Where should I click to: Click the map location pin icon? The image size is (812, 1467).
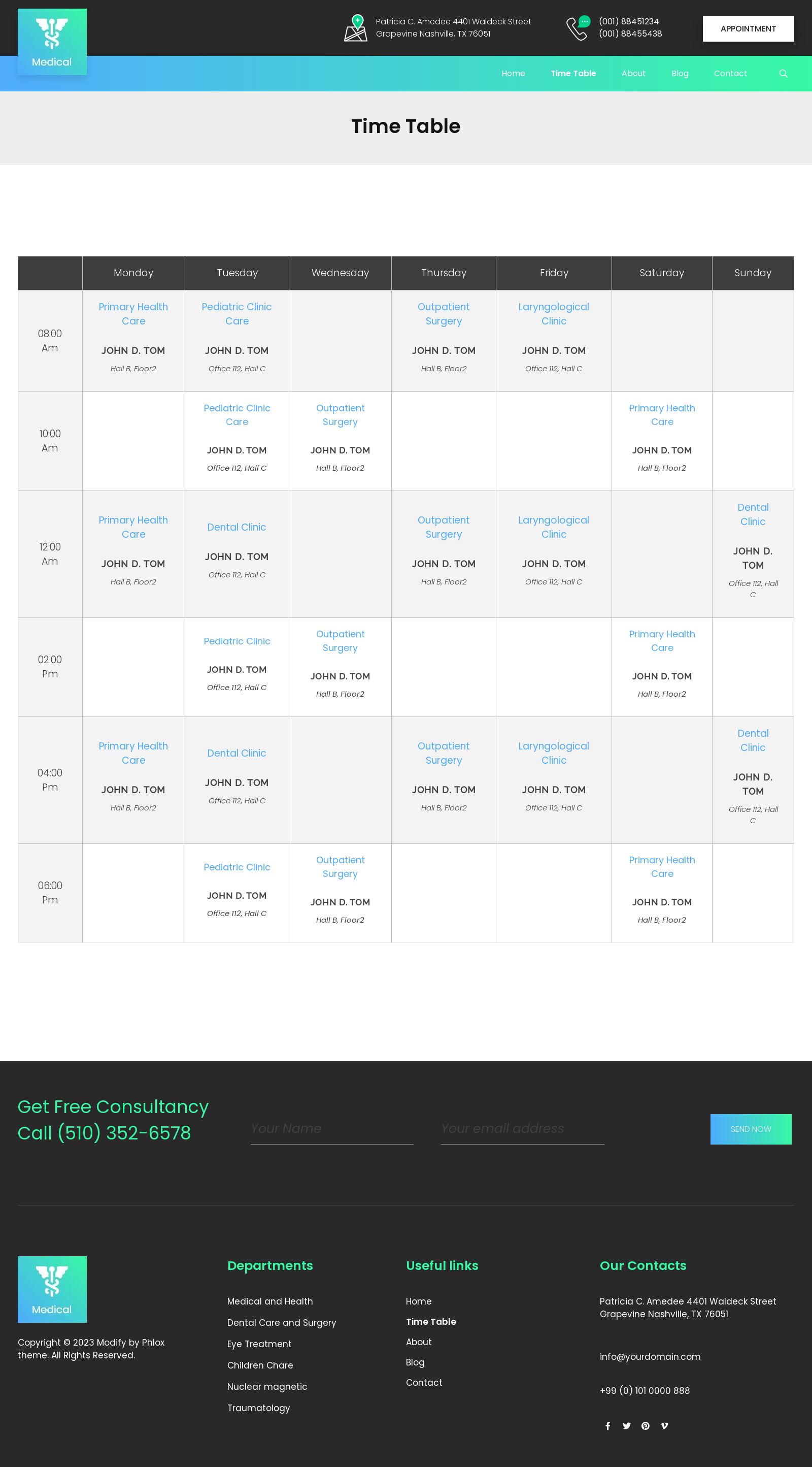(356, 28)
